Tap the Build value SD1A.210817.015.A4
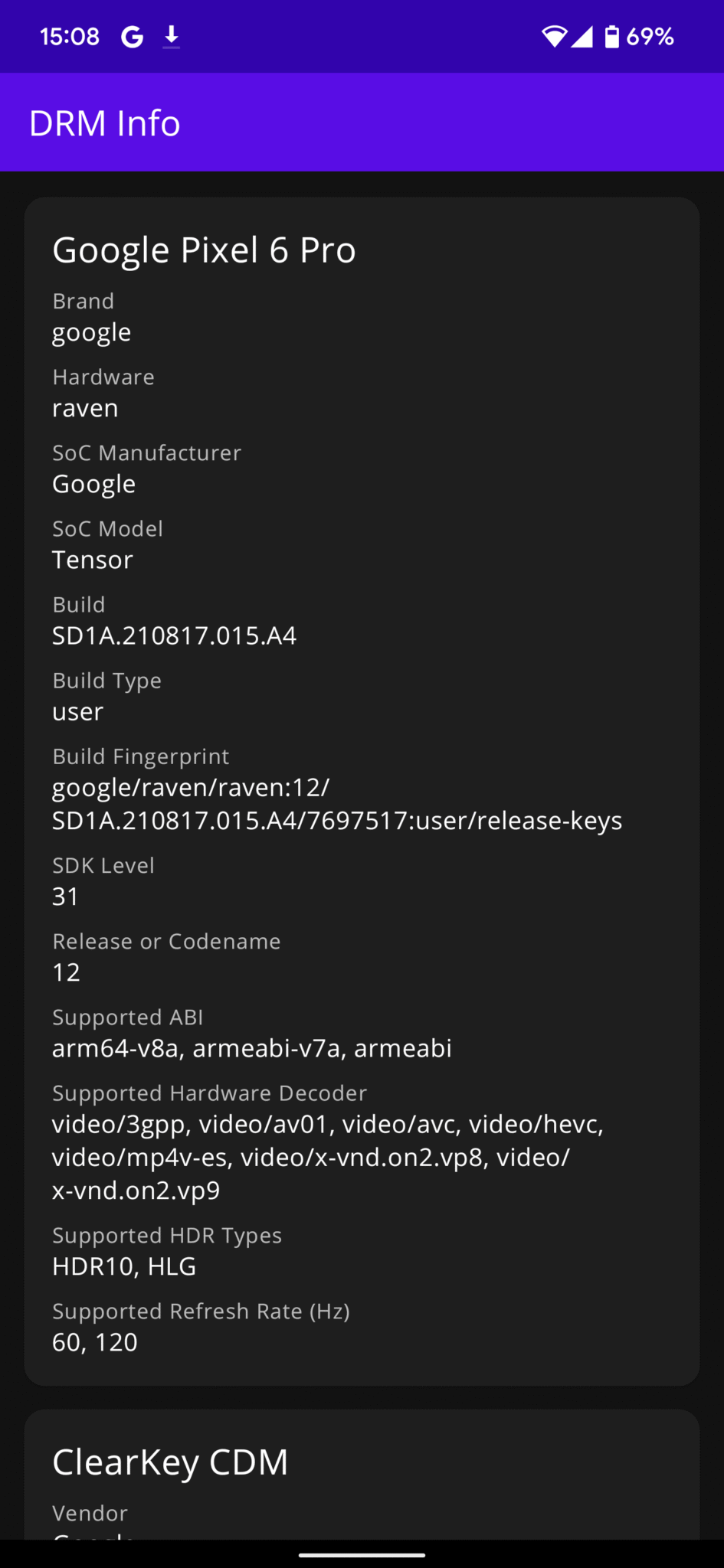 pyautogui.click(x=175, y=635)
